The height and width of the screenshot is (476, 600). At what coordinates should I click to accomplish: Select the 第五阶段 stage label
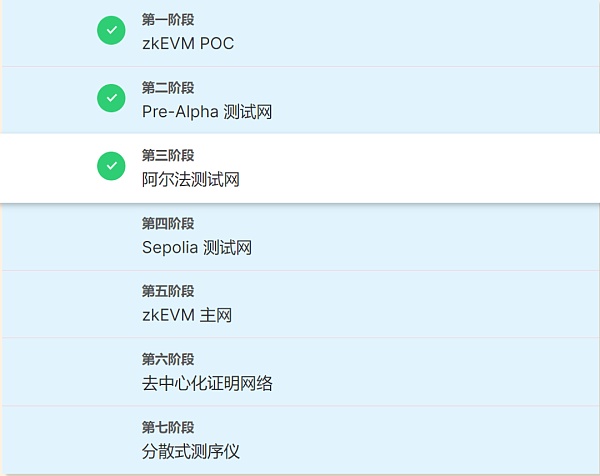168,292
